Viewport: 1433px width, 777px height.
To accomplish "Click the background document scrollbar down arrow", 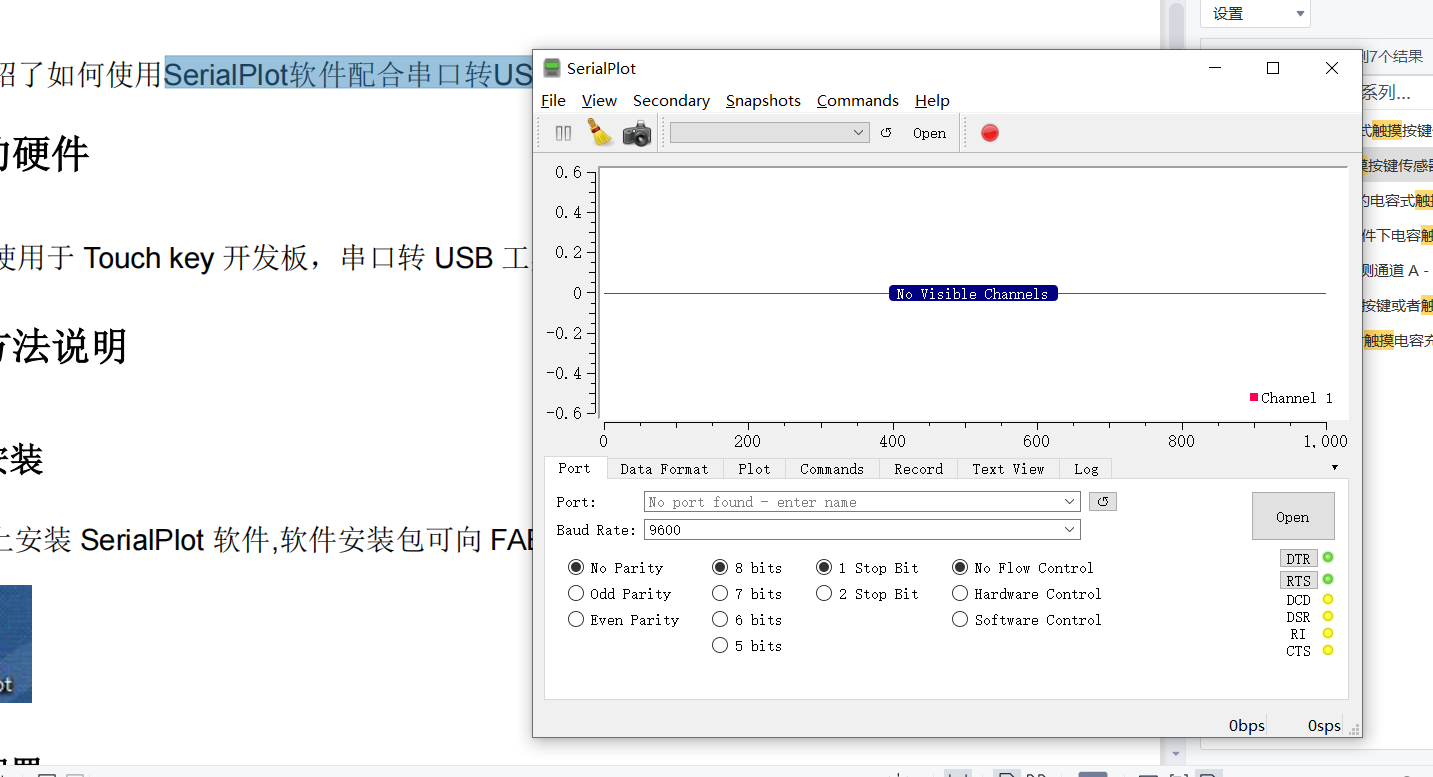I will click(x=1177, y=755).
